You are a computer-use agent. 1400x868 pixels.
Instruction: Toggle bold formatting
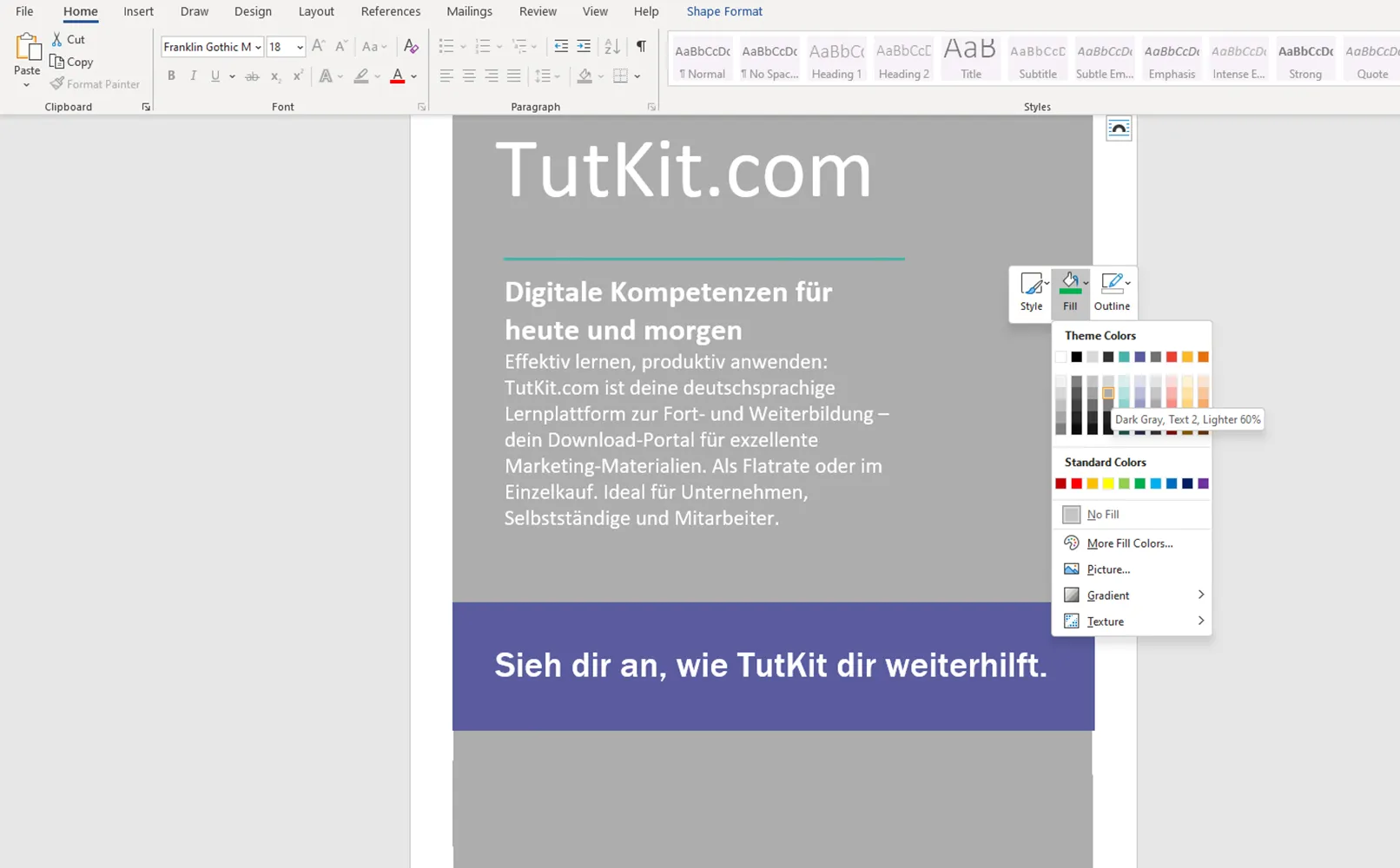[171, 76]
